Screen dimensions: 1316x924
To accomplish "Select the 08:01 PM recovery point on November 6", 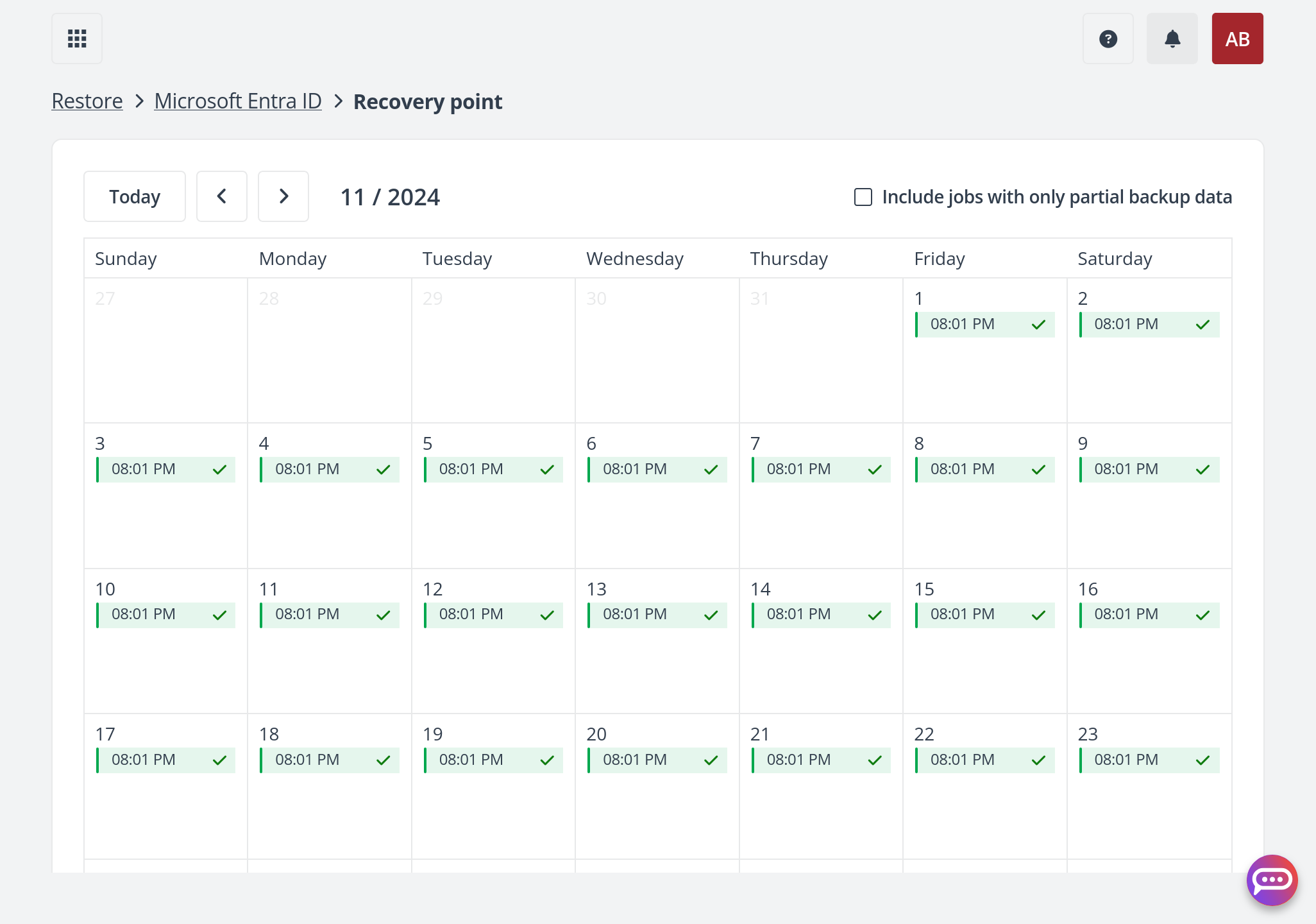I will tap(657, 470).
